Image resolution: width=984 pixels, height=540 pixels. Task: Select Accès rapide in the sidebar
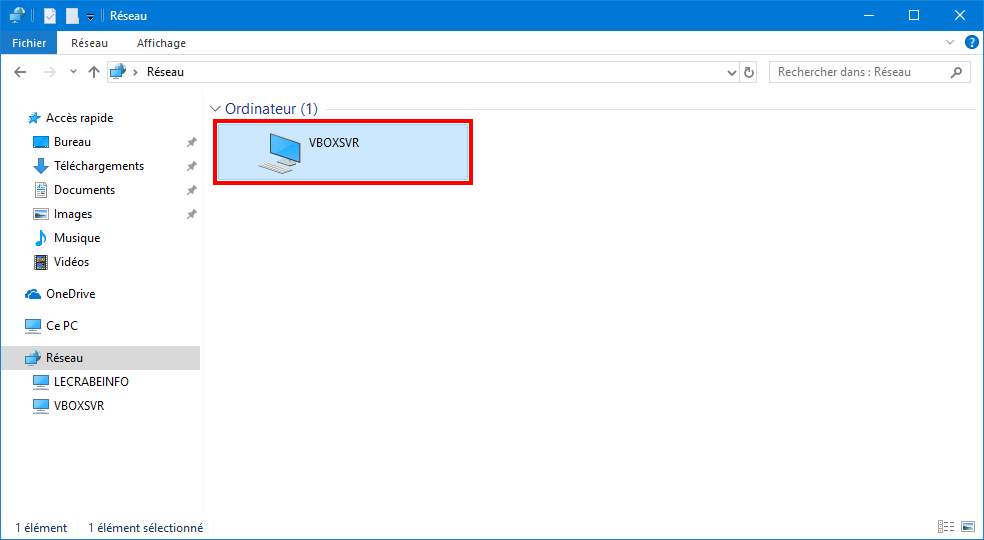tap(79, 118)
